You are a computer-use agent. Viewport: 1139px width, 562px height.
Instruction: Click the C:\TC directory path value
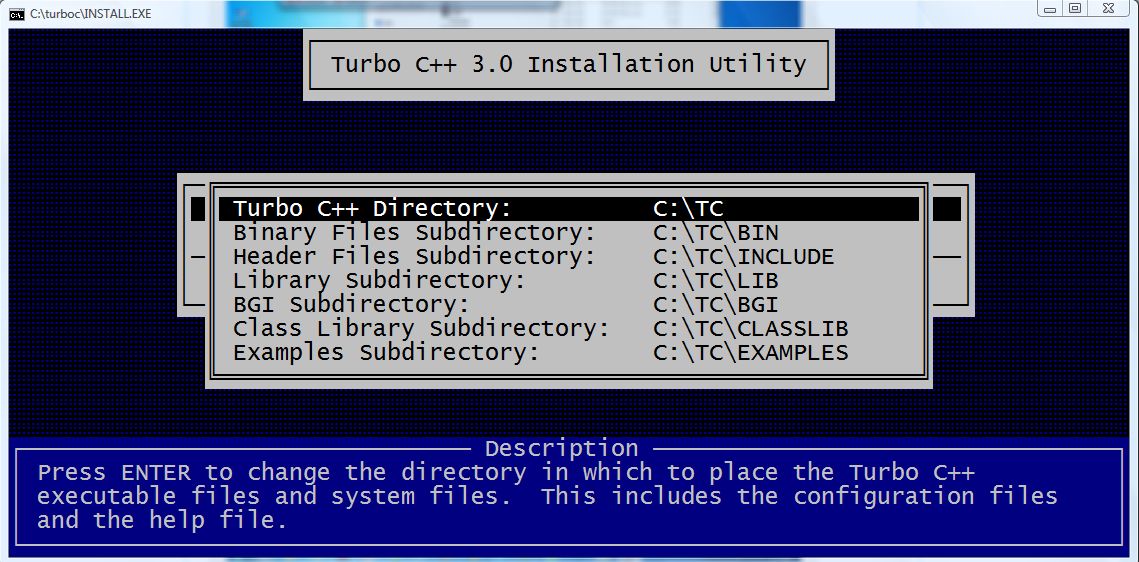688,209
